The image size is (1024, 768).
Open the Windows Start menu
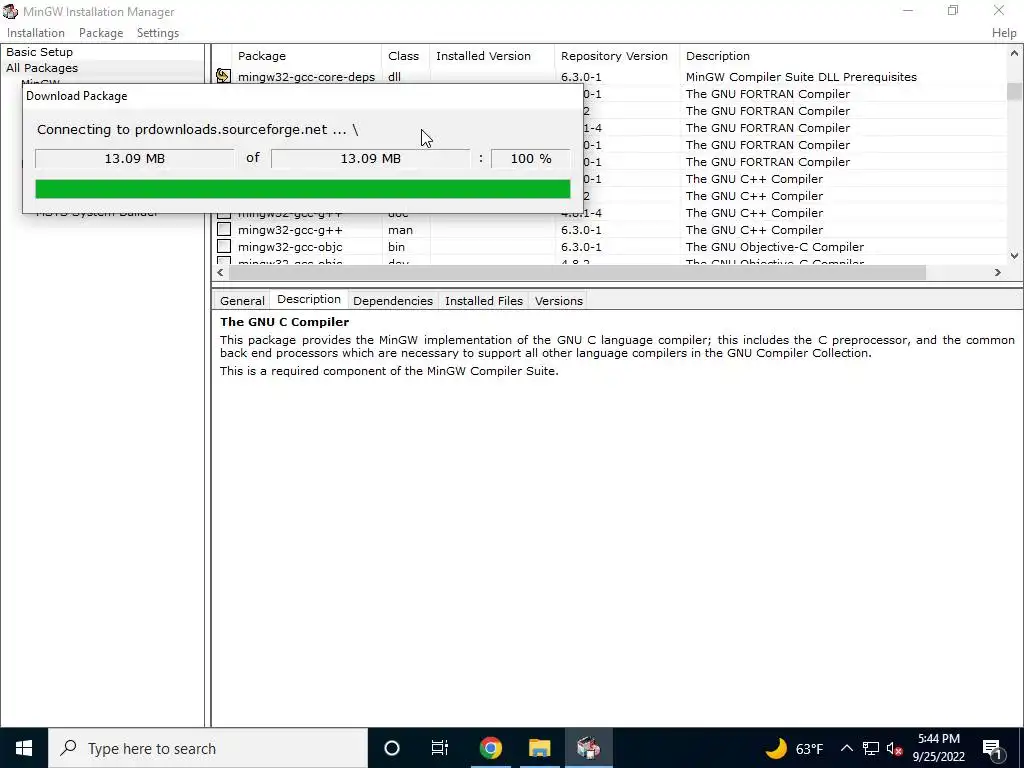click(24, 748)
